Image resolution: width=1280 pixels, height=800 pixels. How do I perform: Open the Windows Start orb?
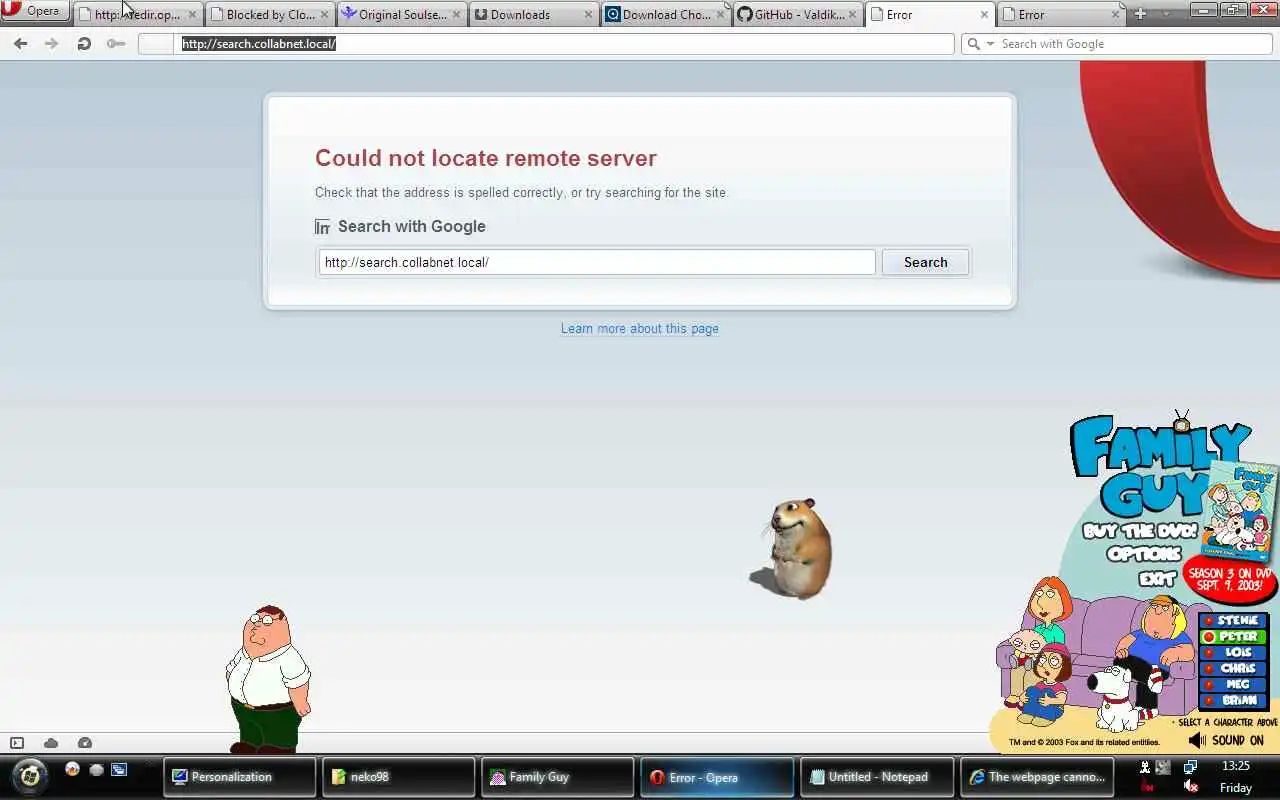[x=31, y=775]
